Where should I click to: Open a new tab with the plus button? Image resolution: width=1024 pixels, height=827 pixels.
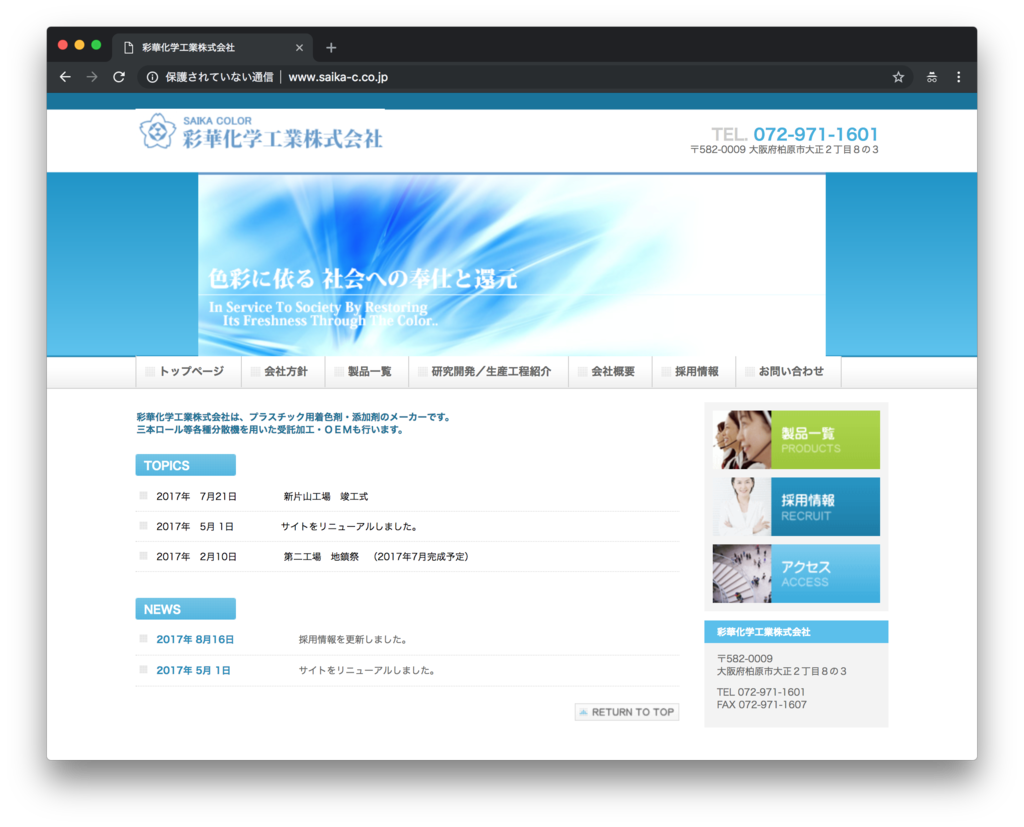(x=331, y=48)
